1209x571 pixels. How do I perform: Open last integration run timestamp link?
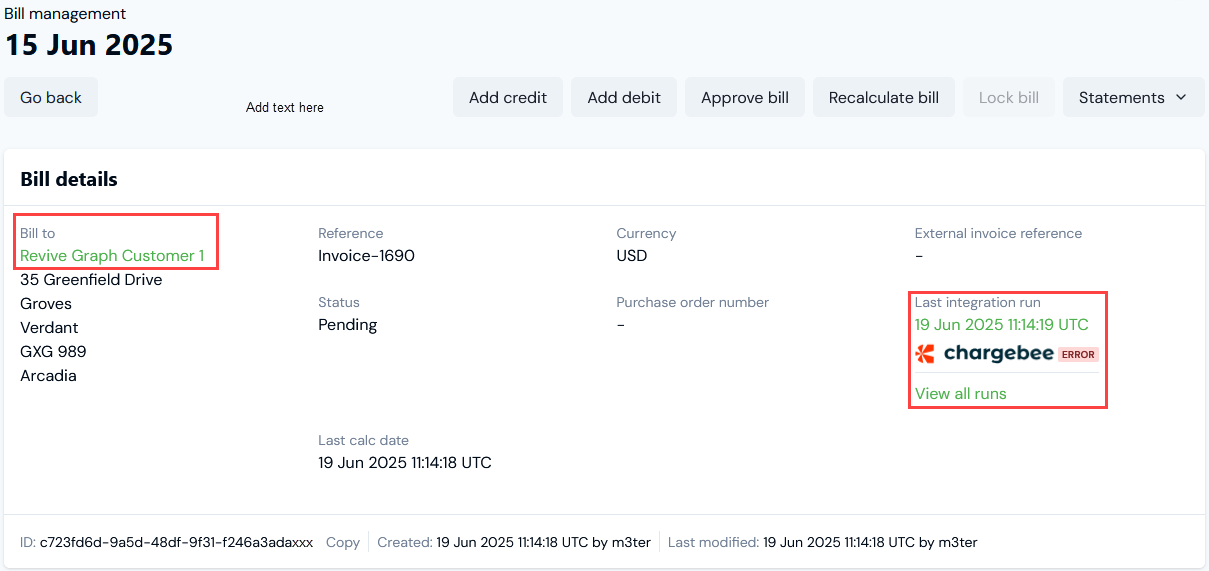click(x=1002, y=325)
